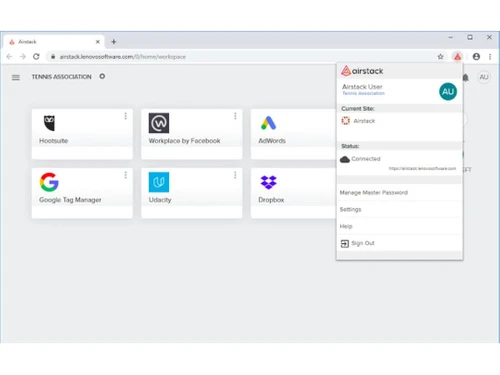The height and width of the screenshot is (375, 500).
Task: Click the Connected status text
Action: [x=366, y=159]
